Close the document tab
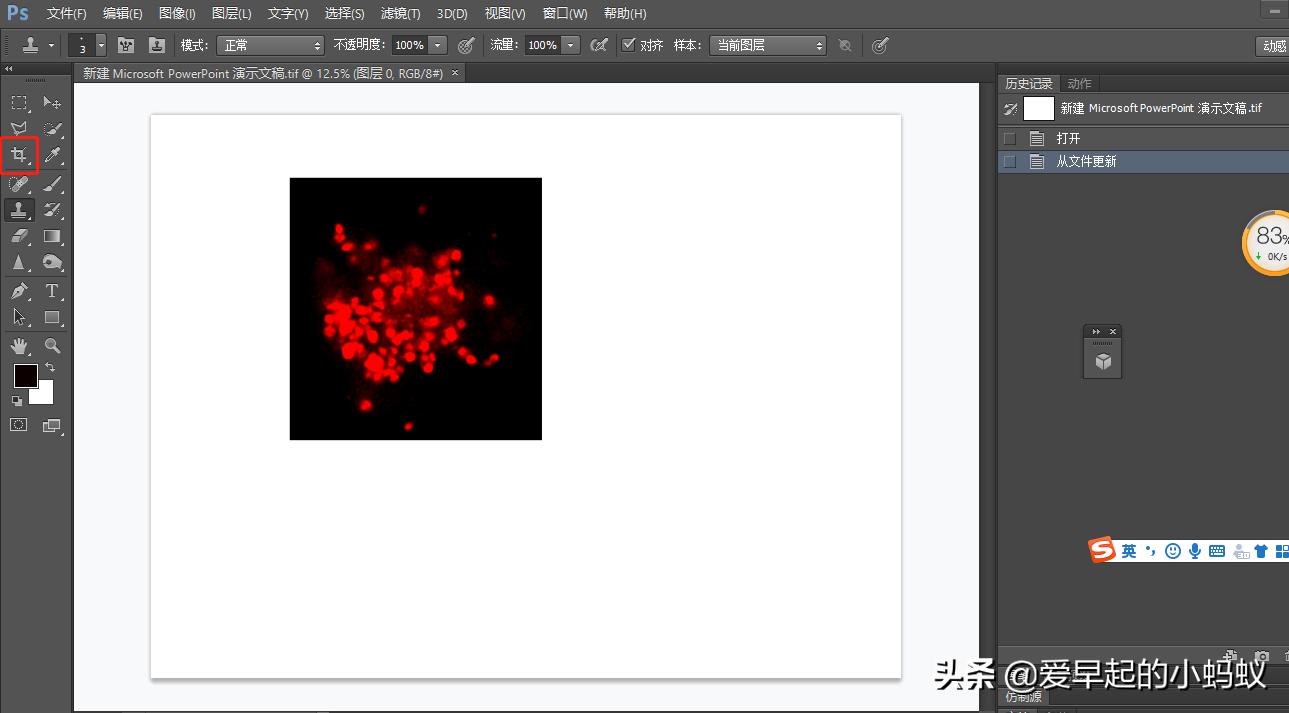Screen dimensions: 1289x713 [455, 73]
